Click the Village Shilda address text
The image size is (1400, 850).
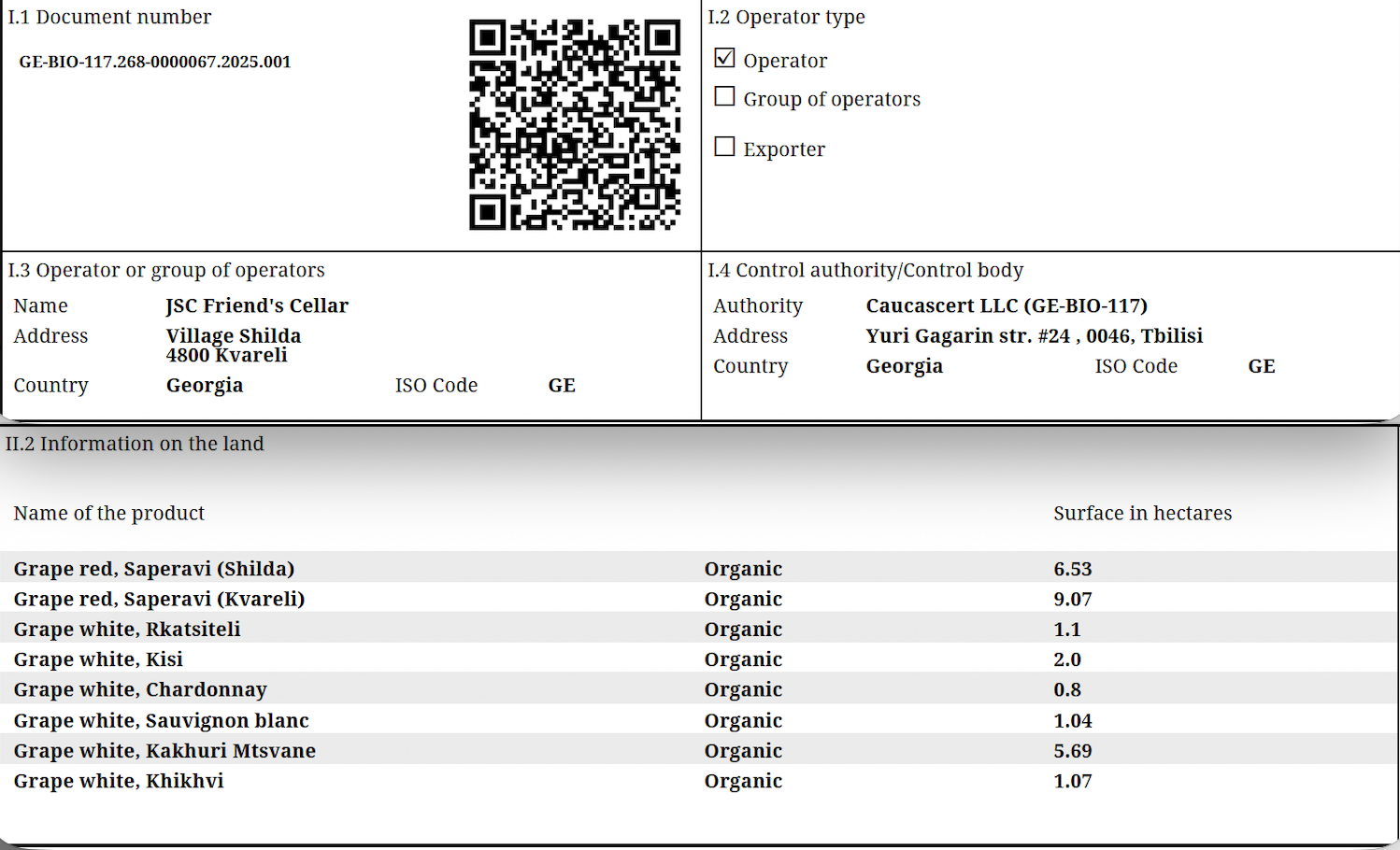coord(234,336)
